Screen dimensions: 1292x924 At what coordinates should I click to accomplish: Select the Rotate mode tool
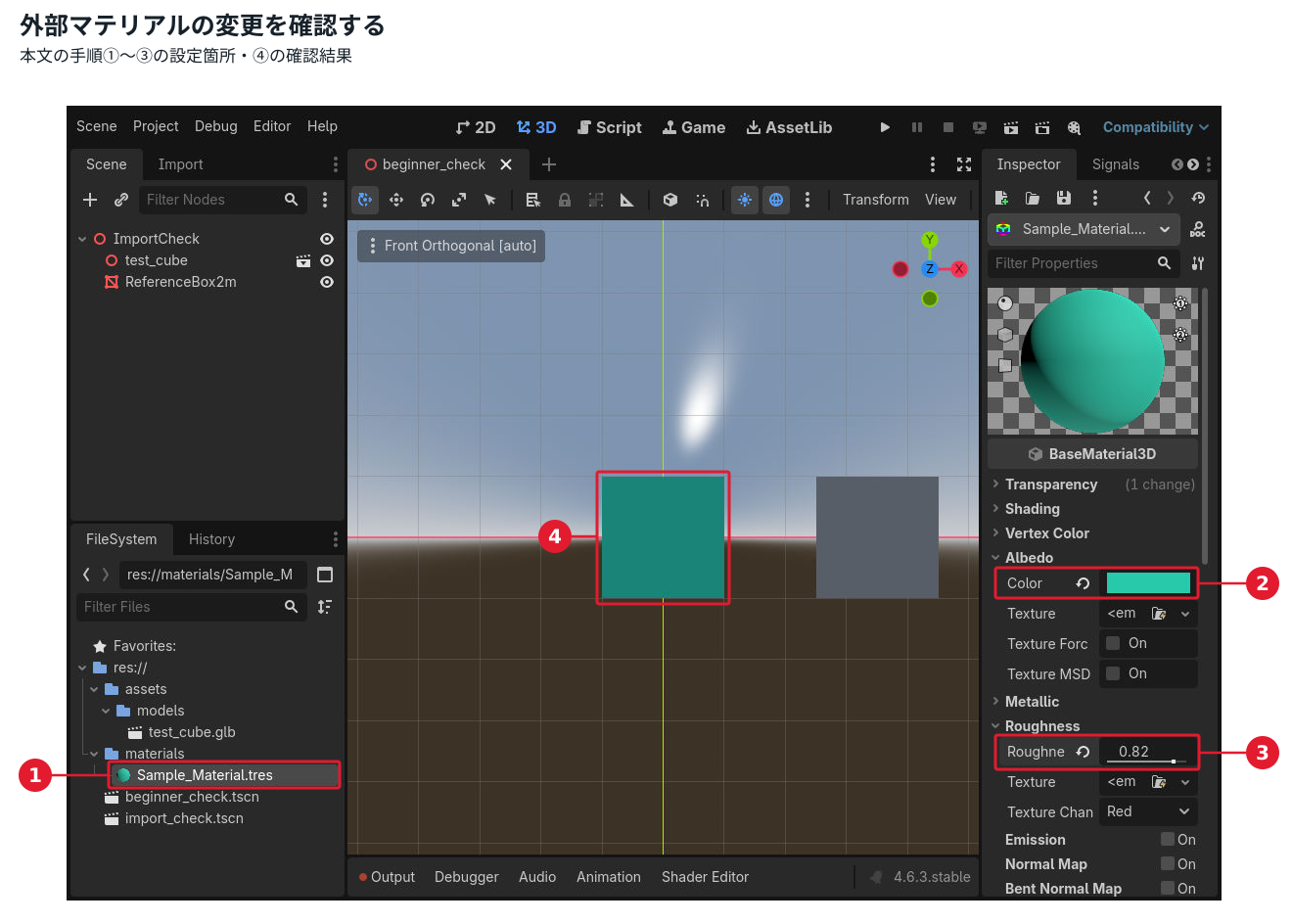[428, 200]
